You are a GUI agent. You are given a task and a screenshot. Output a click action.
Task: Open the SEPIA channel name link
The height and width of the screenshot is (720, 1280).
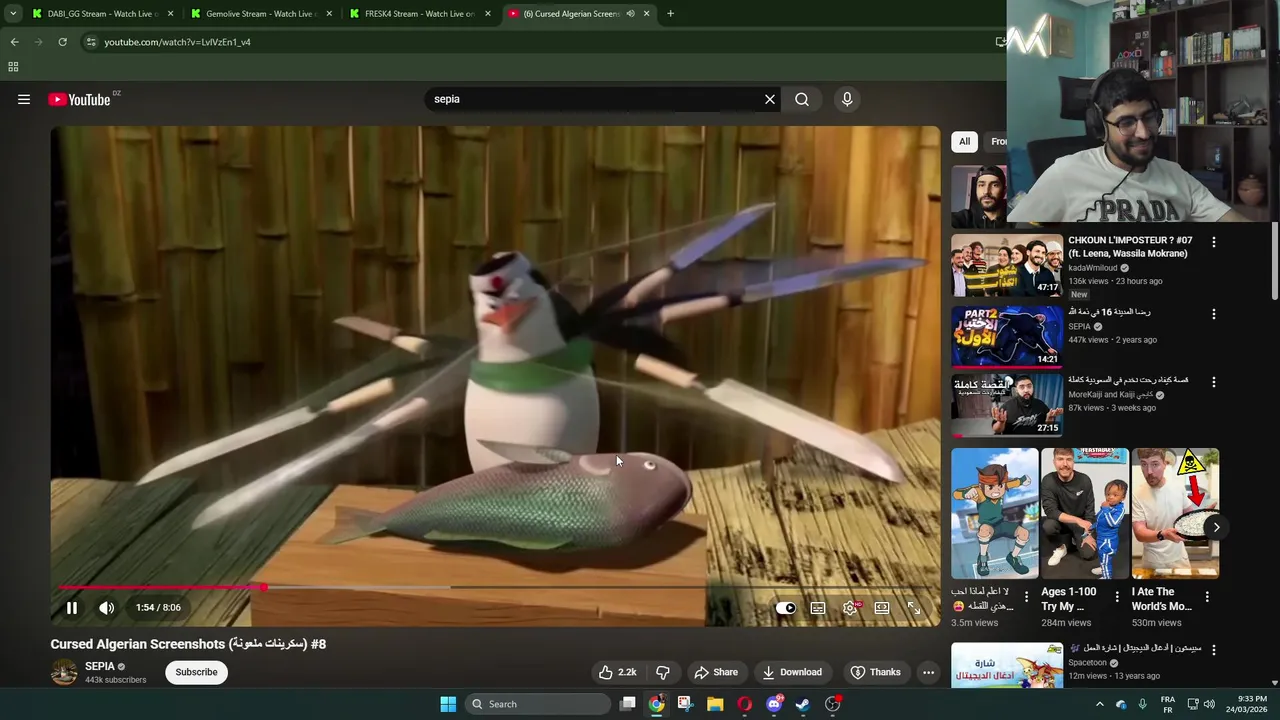(99, 666)
